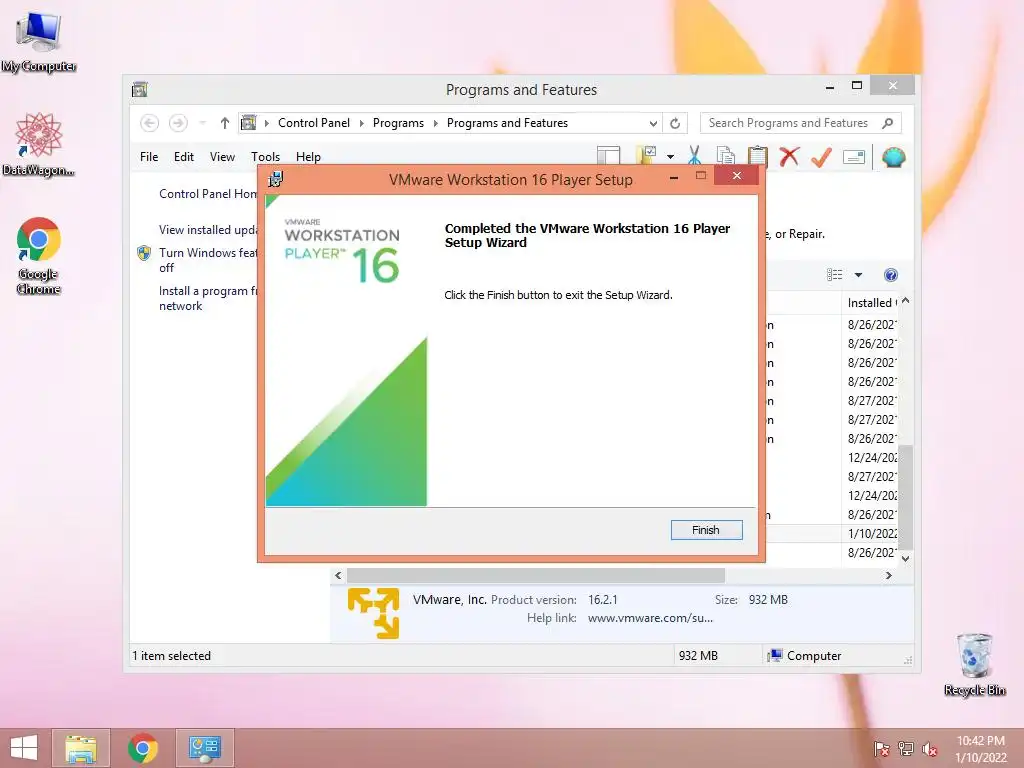Viewport: 1024px width, 768px height.
Task: Click the vertical scrollbar down arrow
Action: point(905,558)
